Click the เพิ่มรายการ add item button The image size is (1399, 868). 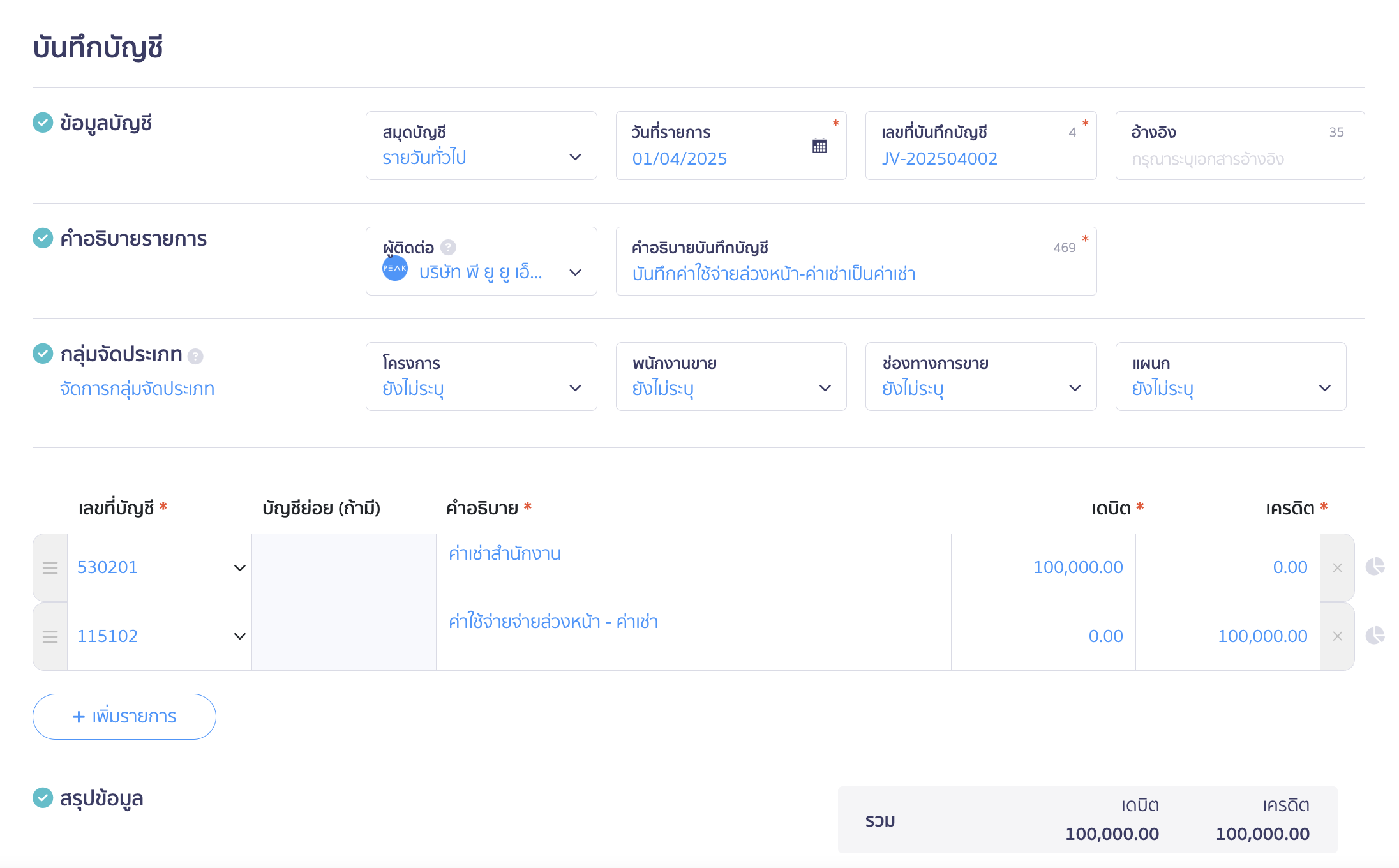tap(124, 717)
